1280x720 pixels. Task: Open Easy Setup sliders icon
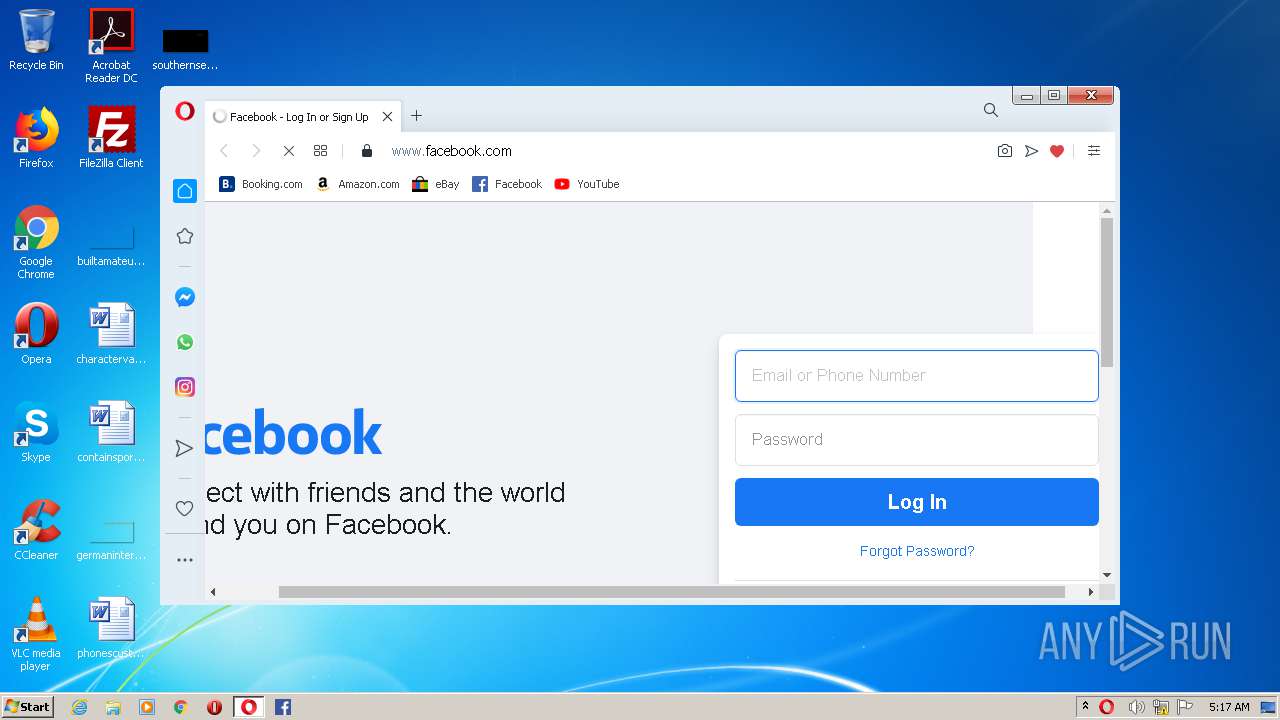1094,151
